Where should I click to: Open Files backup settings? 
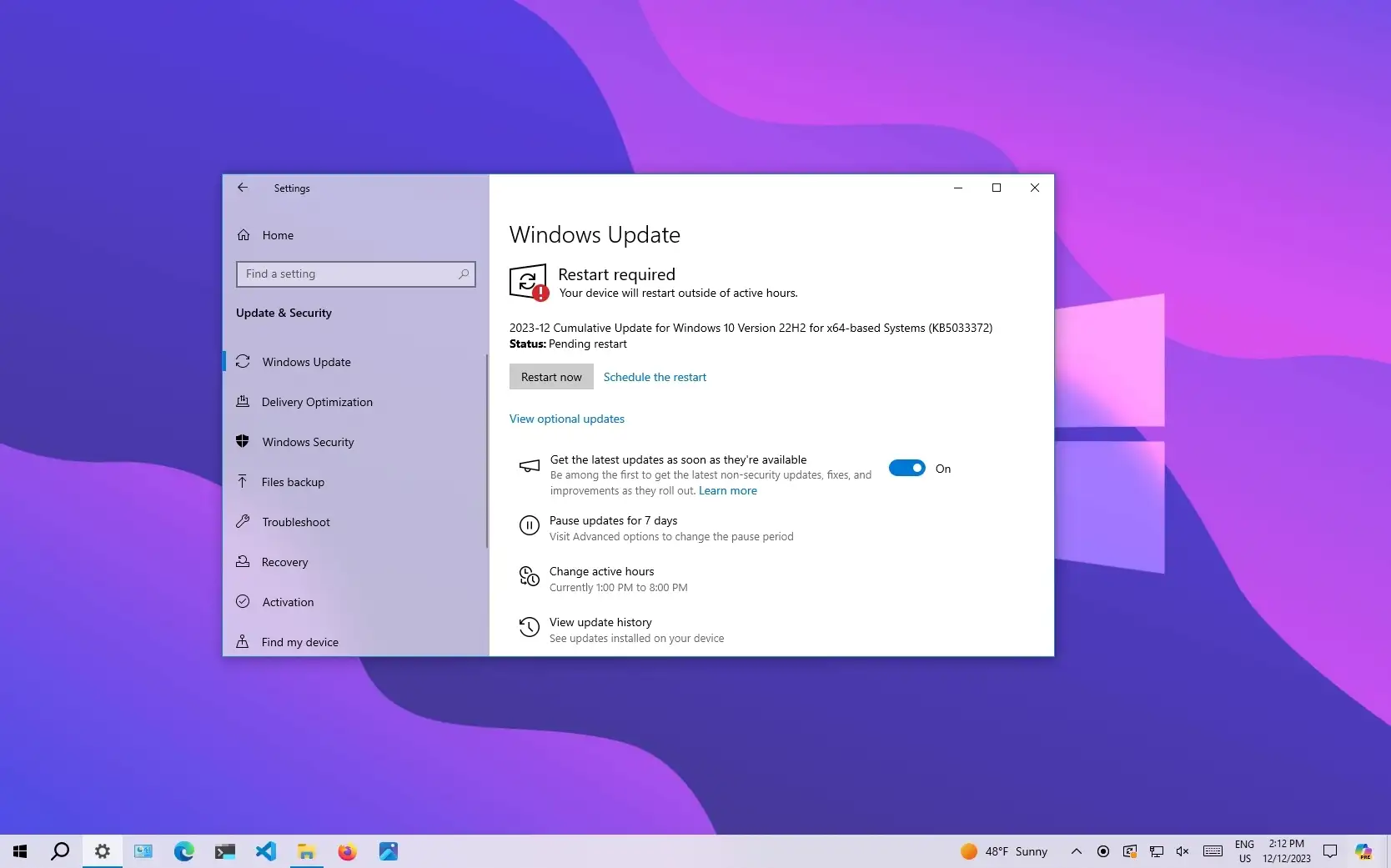pos(293,482)
